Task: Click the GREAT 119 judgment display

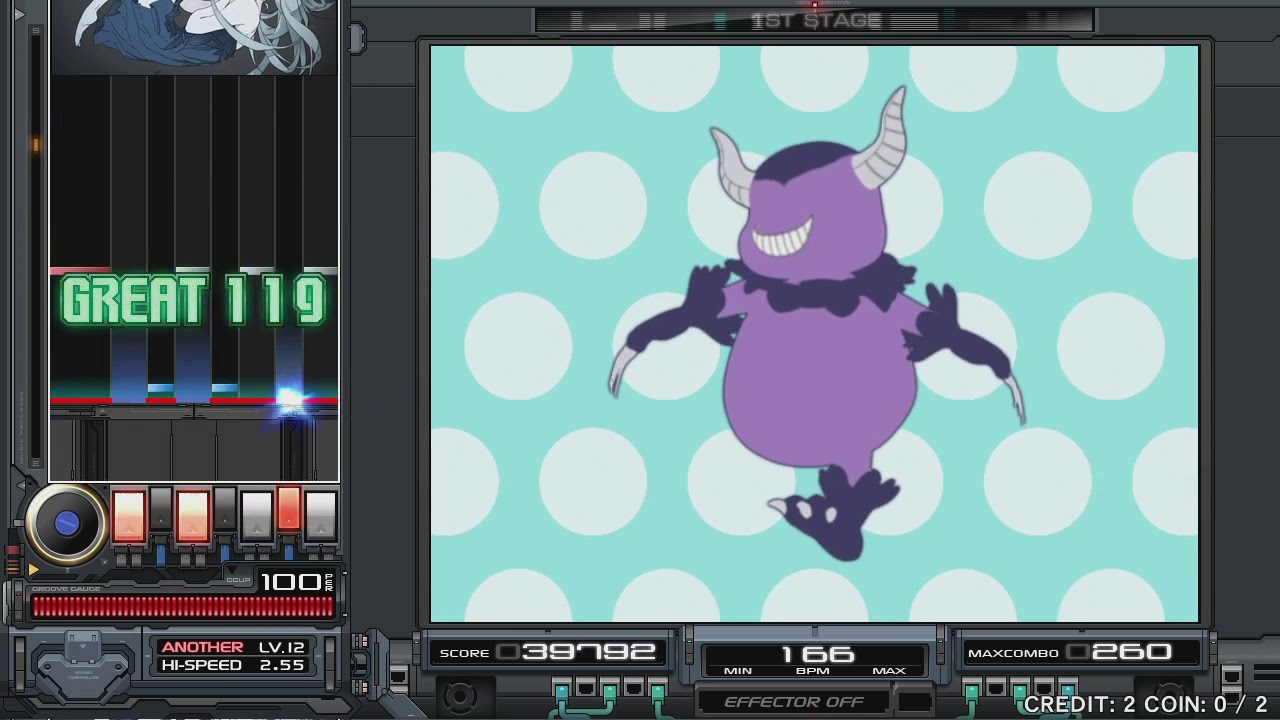Action: click(194, 300)
